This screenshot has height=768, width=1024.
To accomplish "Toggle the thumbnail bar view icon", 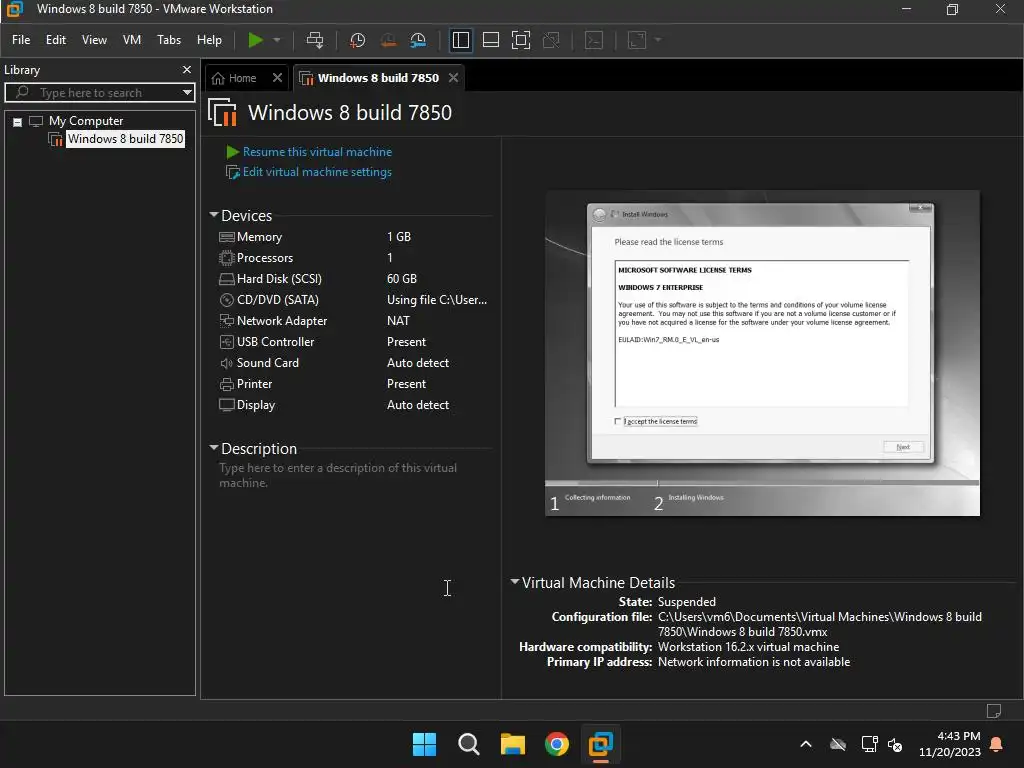I will click(490, 40).
